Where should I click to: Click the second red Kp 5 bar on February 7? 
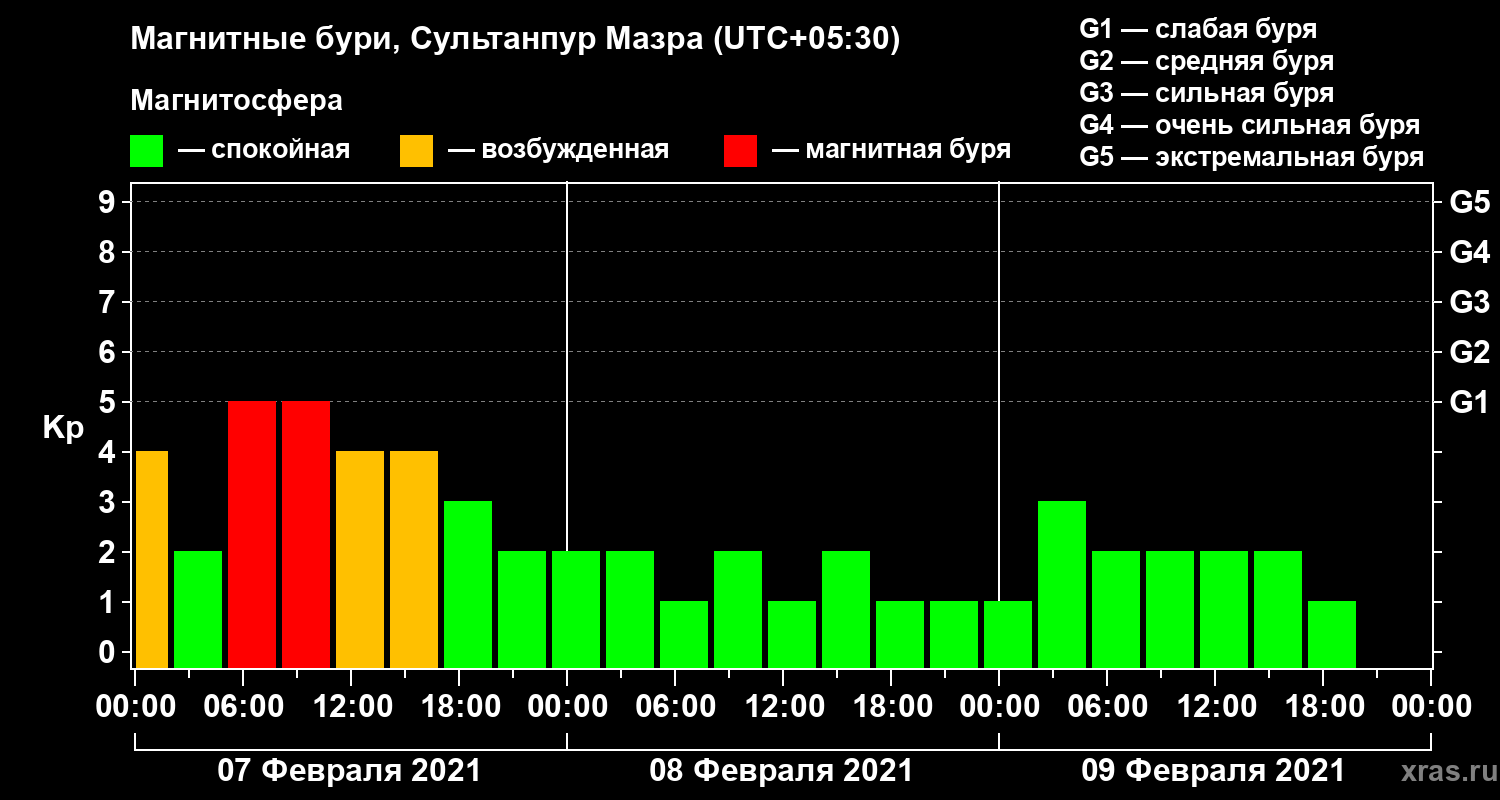point(306,534)
